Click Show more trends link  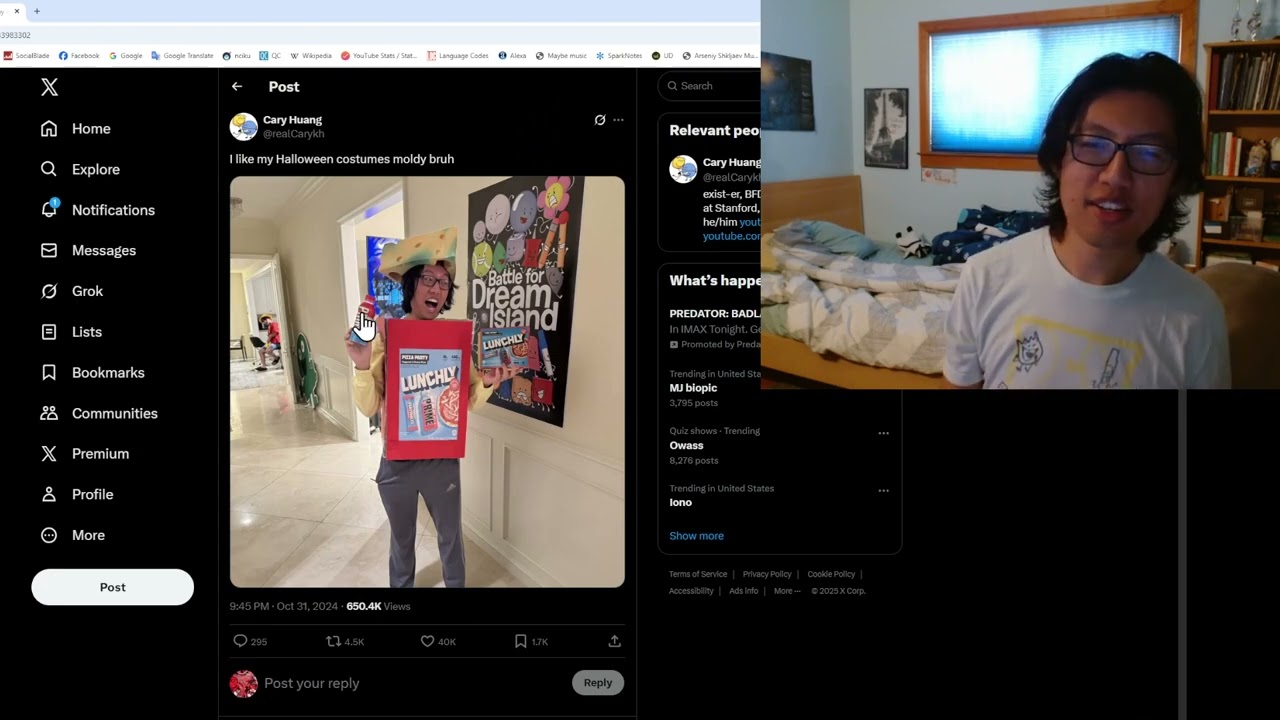tap(696, 536)
